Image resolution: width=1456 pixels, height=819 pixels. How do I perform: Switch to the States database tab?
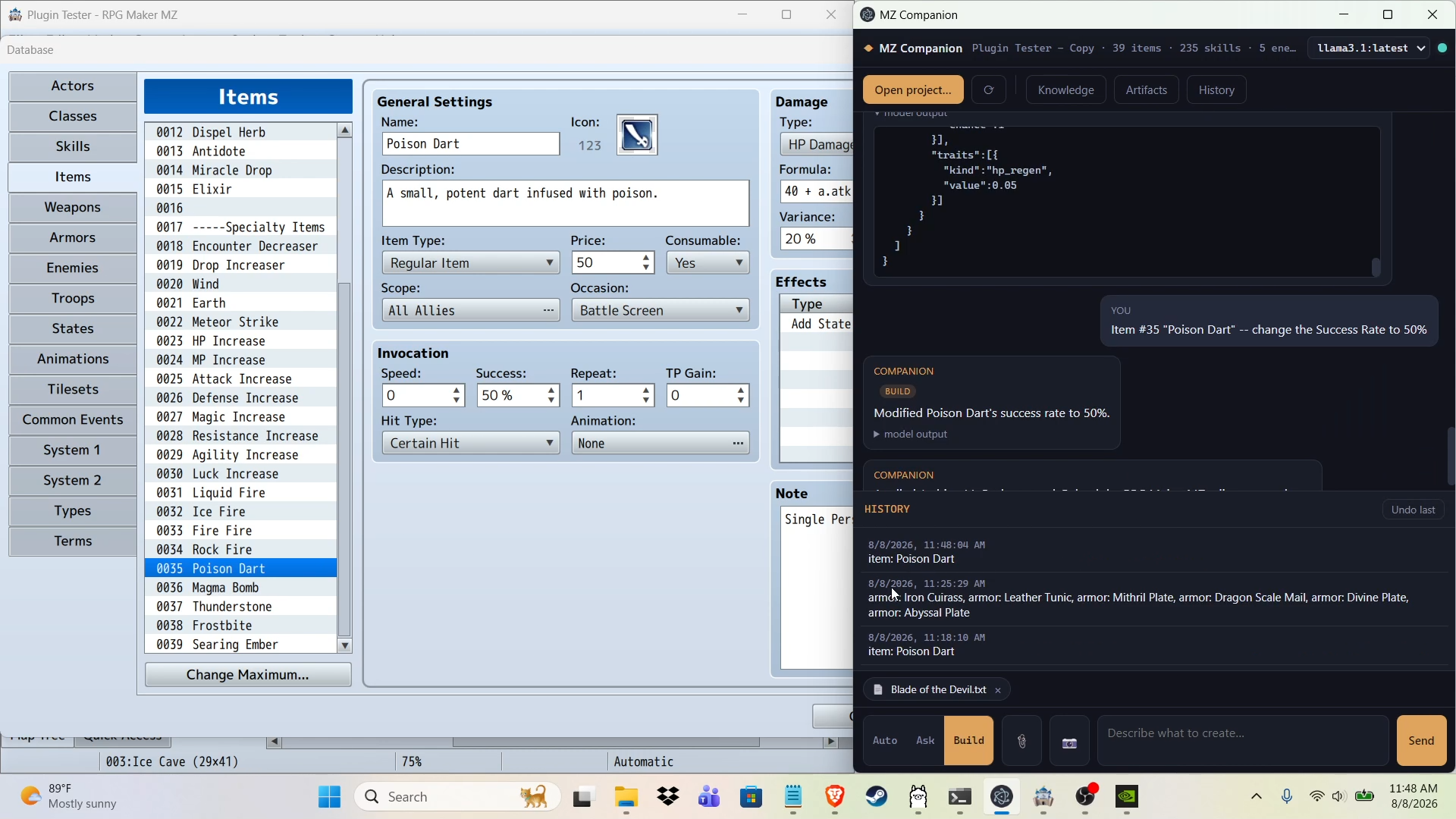[x=73, y=329]
